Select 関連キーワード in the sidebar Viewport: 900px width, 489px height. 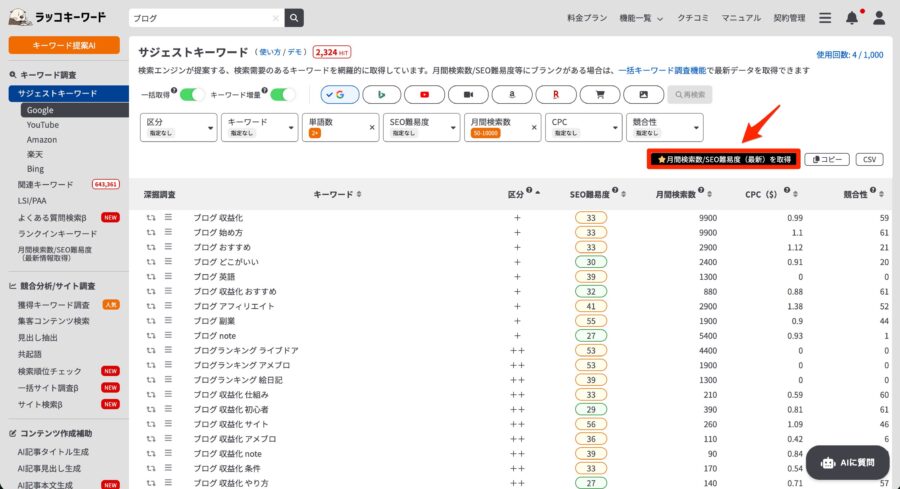[x=45, y=184]
